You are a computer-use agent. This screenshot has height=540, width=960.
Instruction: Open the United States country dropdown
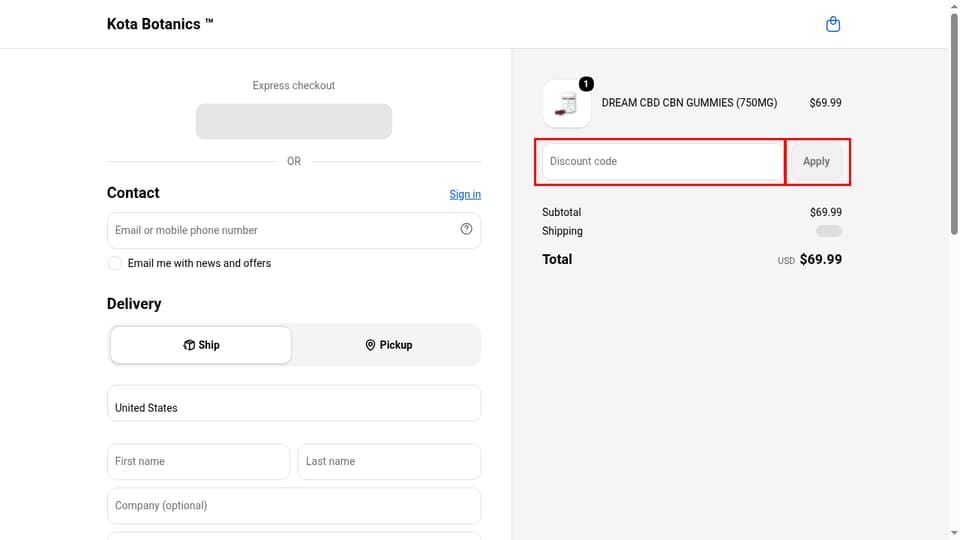click(294, 403)
